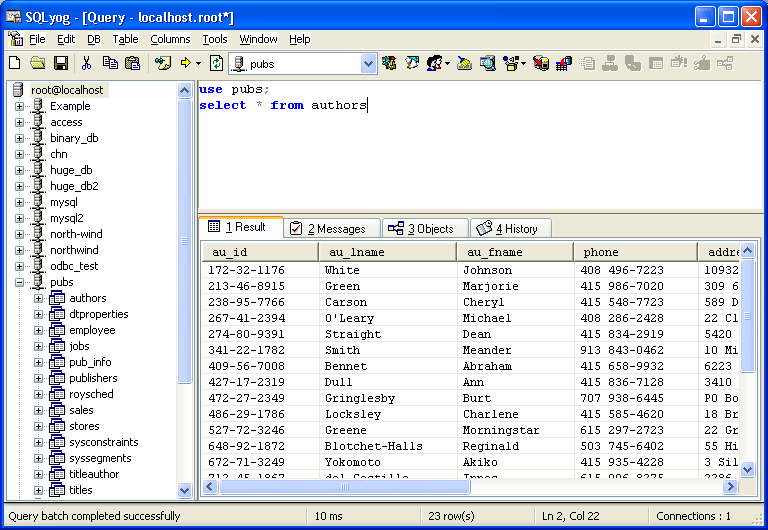Open the pubs database selector dropdown
The width and height of the screenshot is (768, 530).
368,64
